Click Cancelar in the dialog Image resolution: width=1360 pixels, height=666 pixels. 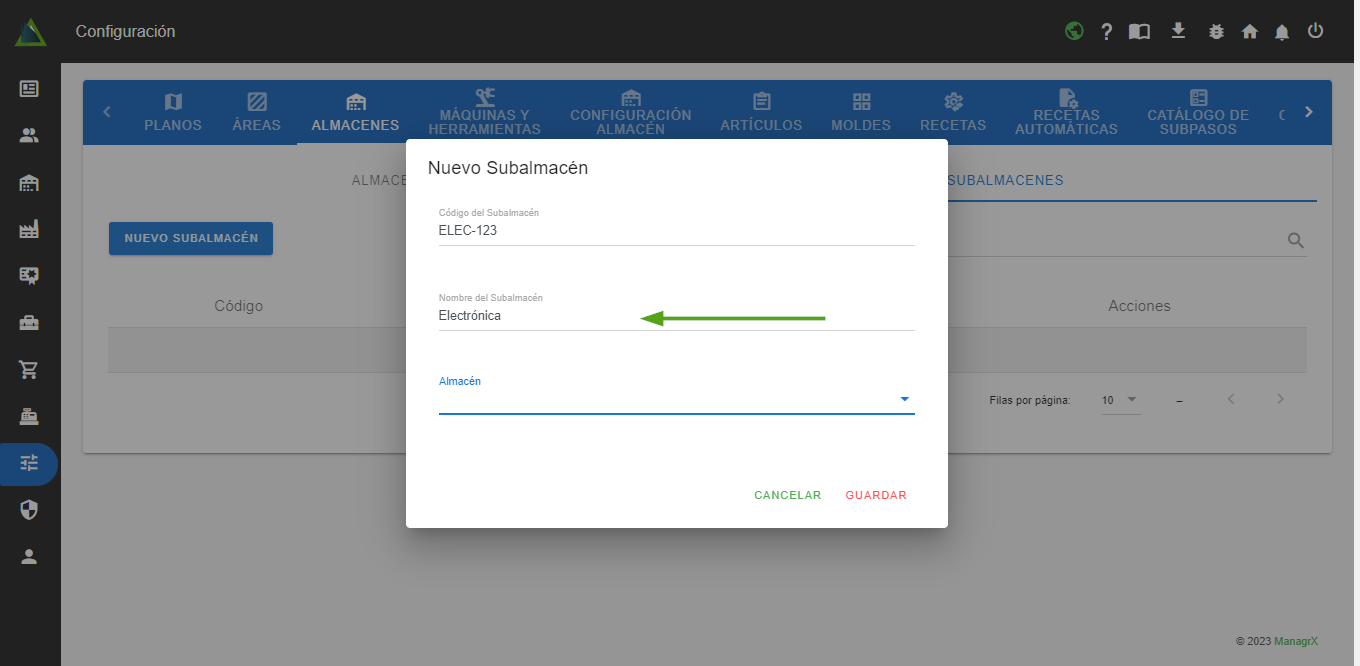pos(787,495)
